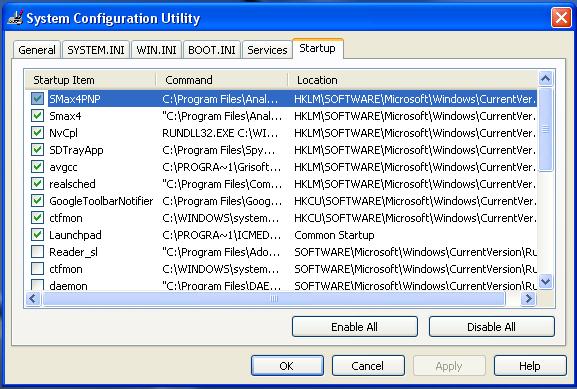
Task: Enable the Reader_sl startup checkbox
Action: tap(37, 251)
